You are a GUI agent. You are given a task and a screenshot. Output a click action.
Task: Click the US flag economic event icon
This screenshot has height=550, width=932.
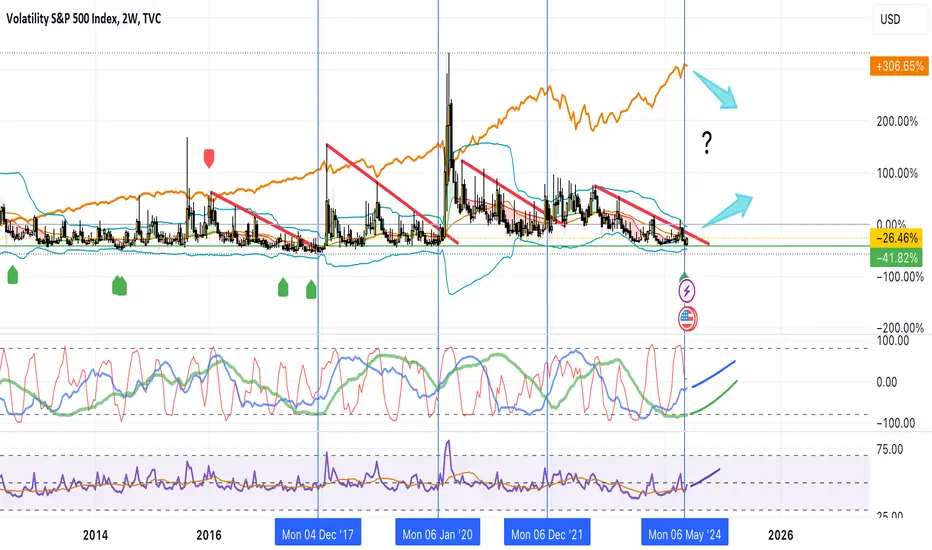click(x=687, y=319)
